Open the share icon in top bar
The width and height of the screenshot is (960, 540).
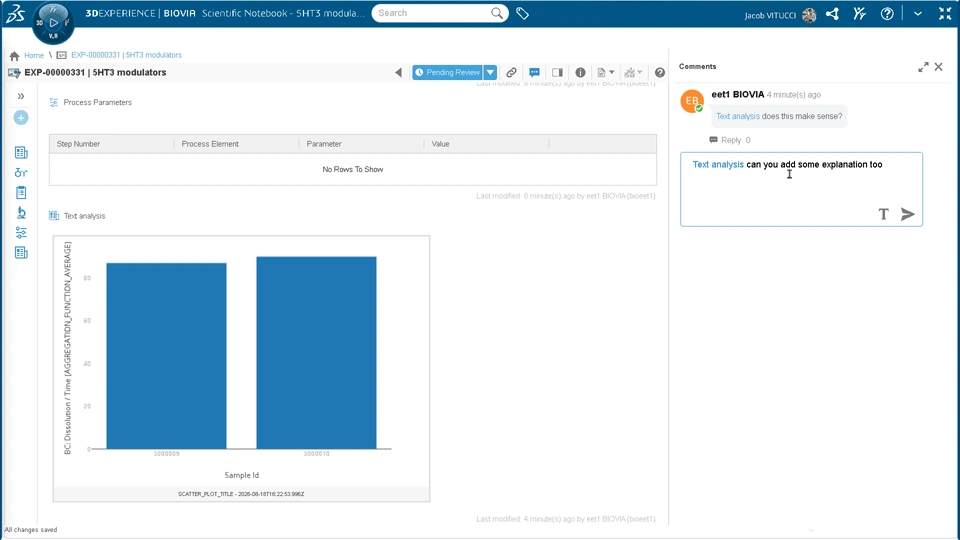coord(832,13)
